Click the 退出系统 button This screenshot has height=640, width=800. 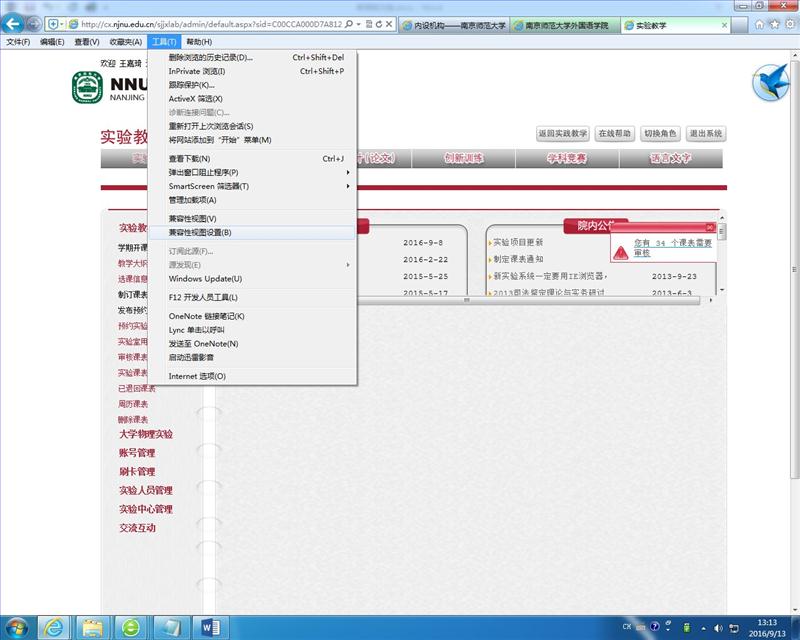tap(705, 133)
